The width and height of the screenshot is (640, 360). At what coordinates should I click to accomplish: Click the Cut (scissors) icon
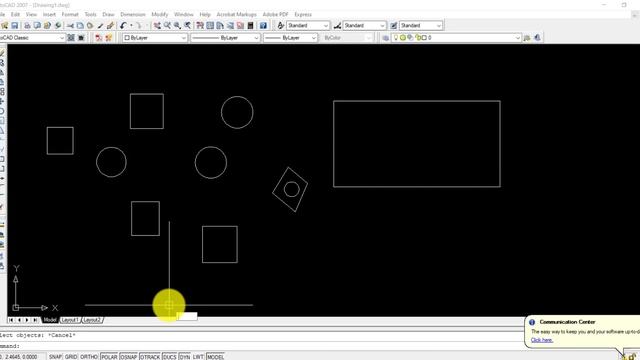click(70, 25)
